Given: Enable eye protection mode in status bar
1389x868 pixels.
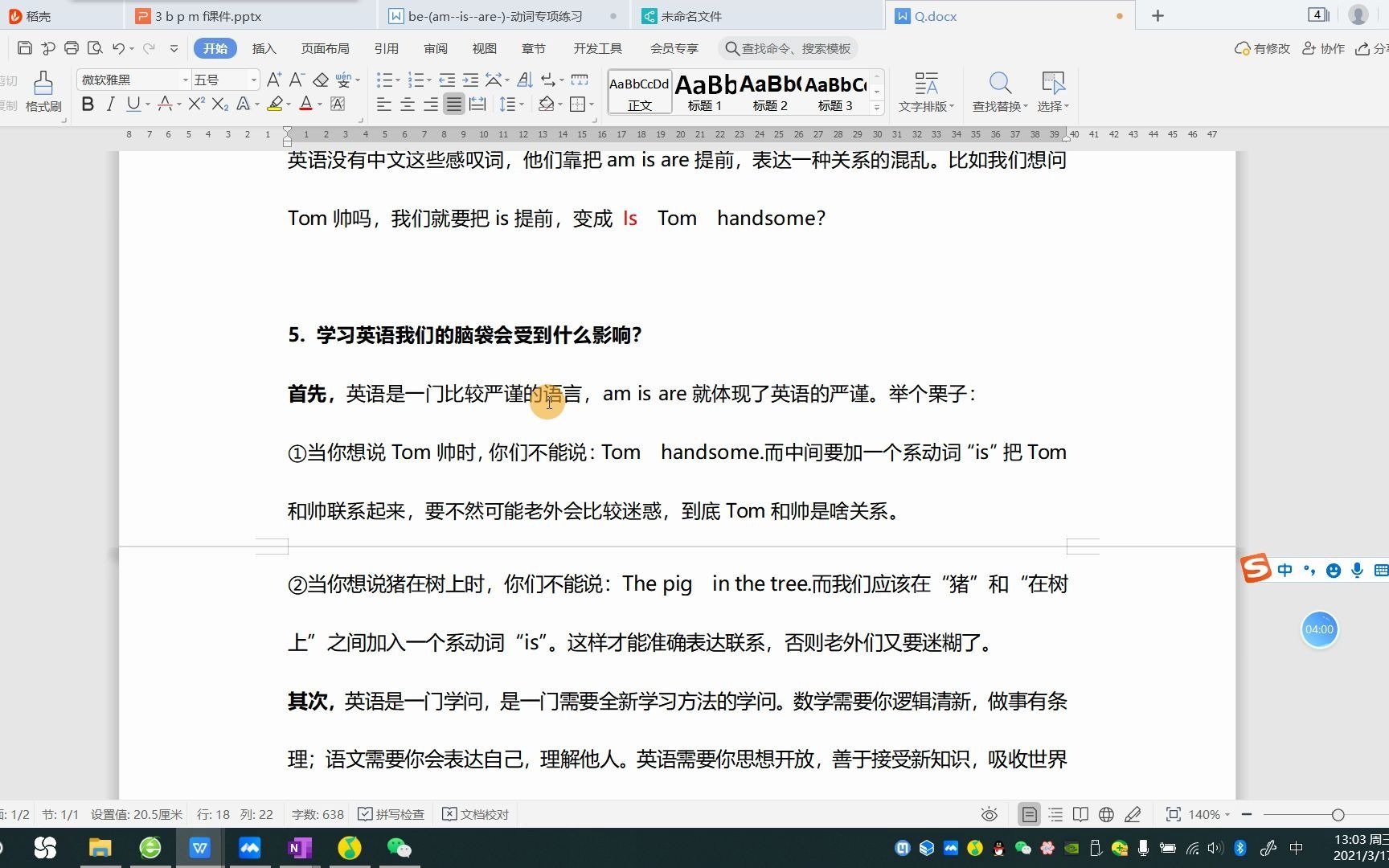Looking at the screenshot, I should [x=988, y=814].
